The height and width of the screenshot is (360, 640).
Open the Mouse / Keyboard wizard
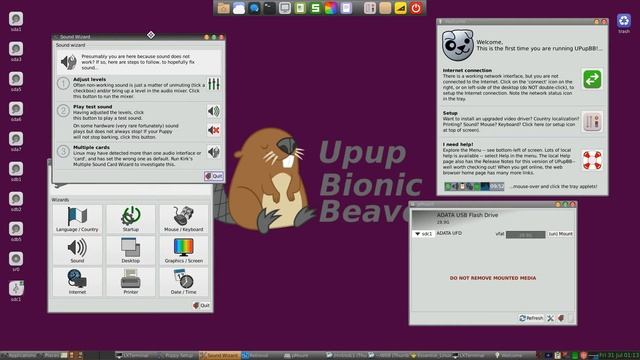184,219
